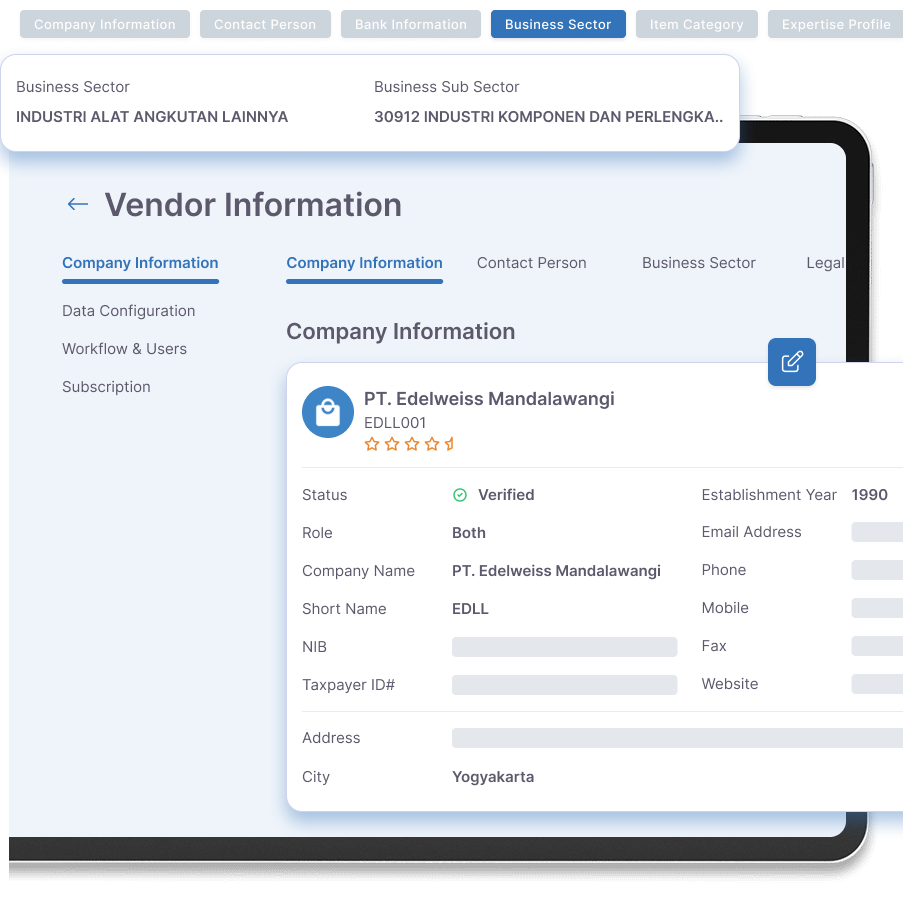Open the Company Information top tab
This screenshot has height=903, width=903.
coord(105,25)
